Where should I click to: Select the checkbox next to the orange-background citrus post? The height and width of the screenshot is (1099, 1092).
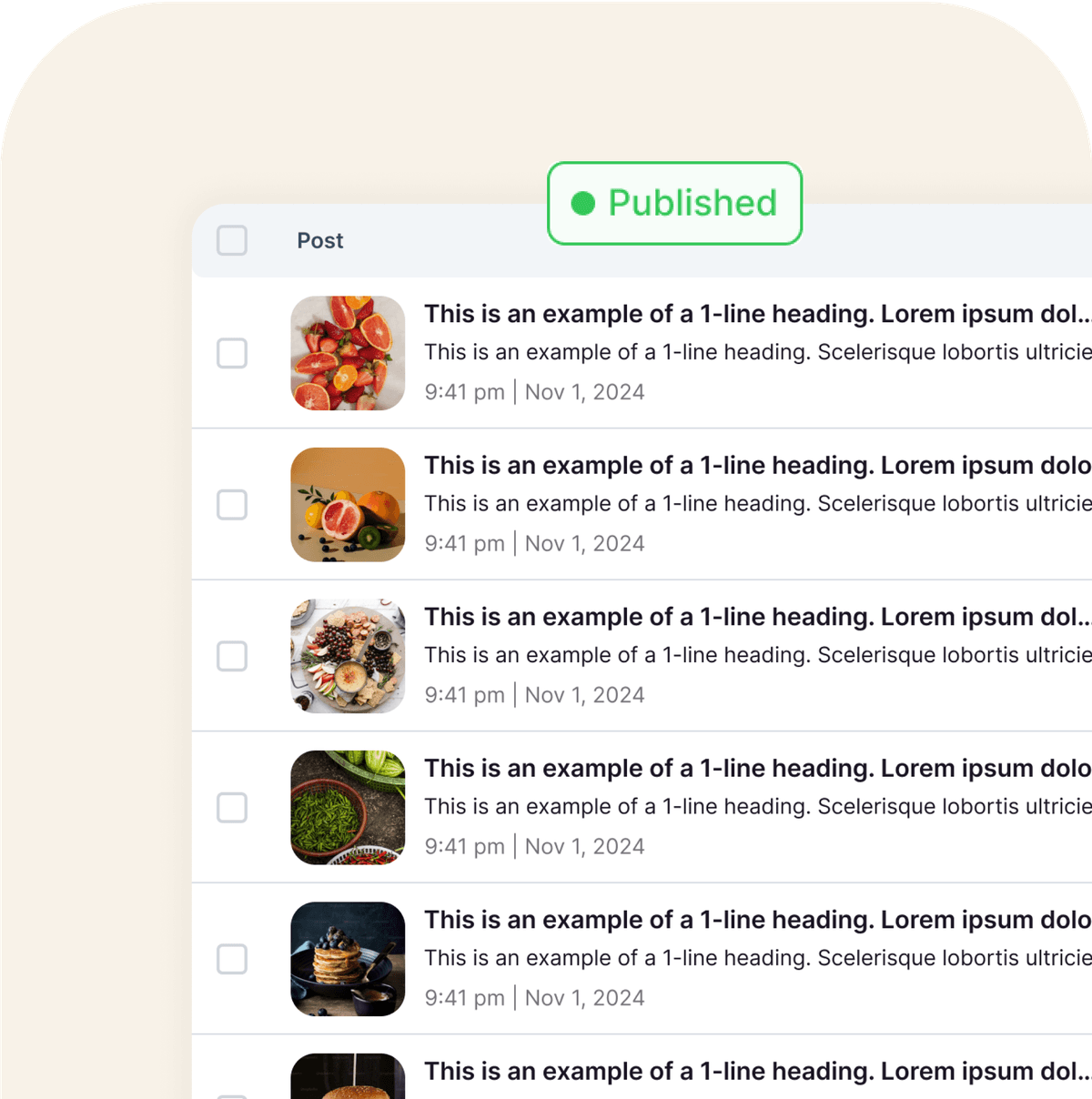[232, 504]
